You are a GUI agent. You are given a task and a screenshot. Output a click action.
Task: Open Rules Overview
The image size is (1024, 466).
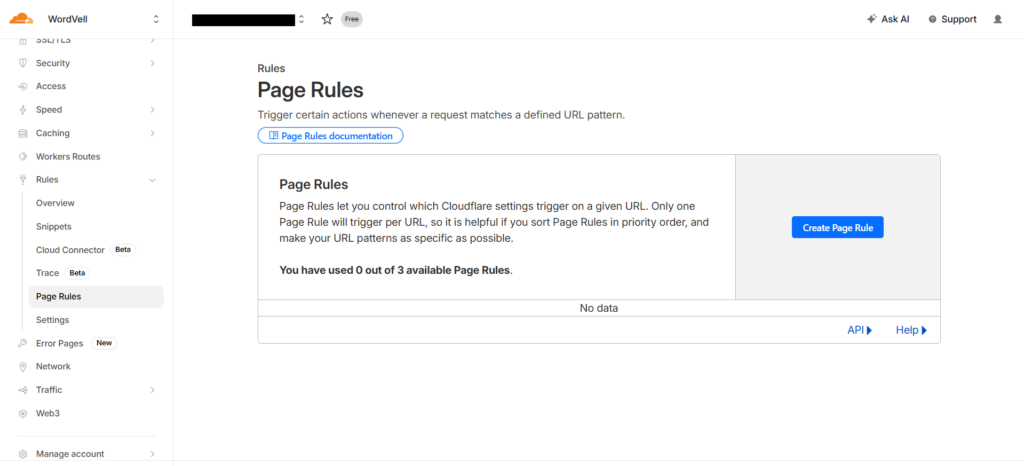click(x=56, y=203)
